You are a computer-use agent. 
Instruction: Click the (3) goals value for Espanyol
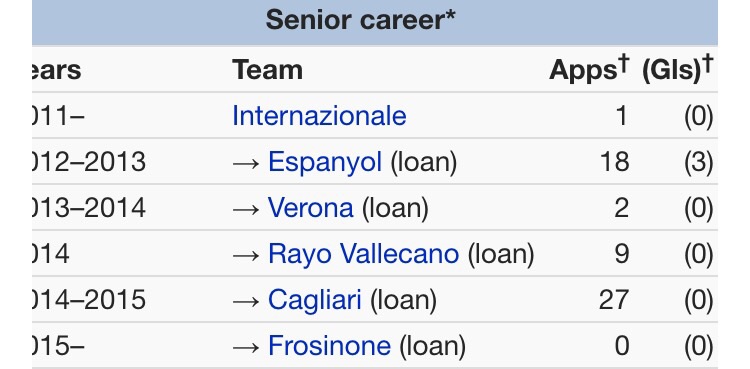(699, 162)
